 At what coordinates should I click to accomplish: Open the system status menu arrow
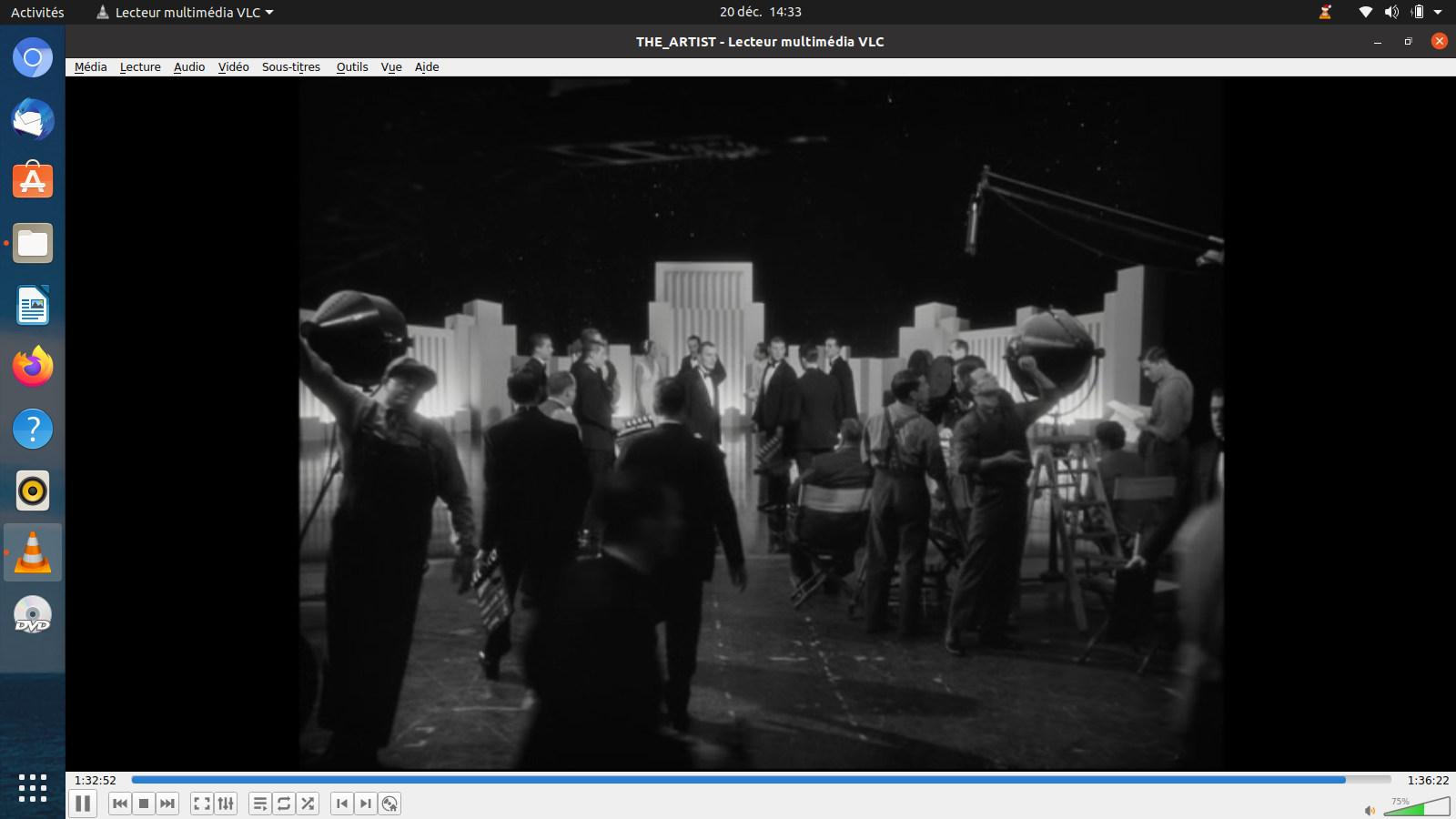(1438, 13)
